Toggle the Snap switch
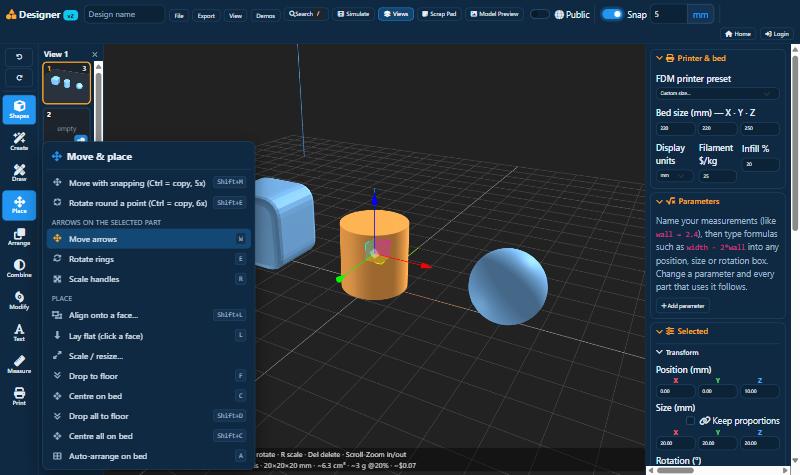This screenshot has width=800, height=475. (612, 14)
